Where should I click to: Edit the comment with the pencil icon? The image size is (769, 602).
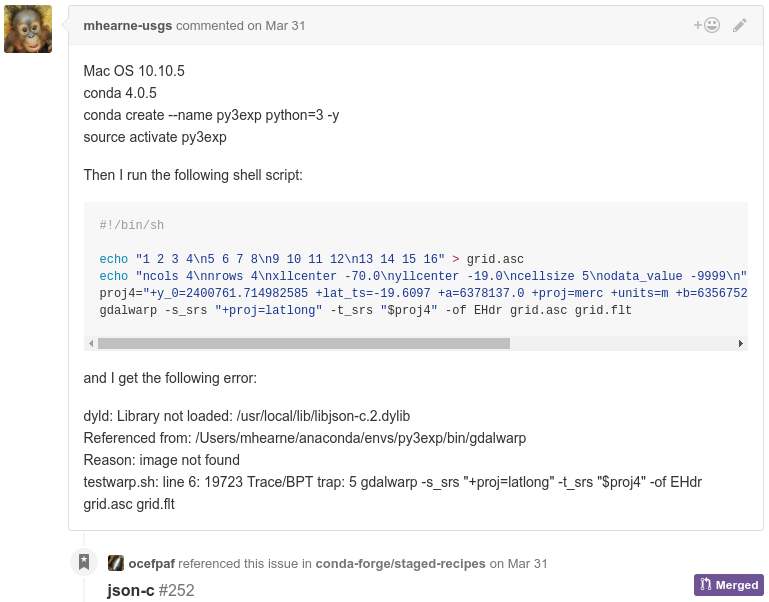740,25
